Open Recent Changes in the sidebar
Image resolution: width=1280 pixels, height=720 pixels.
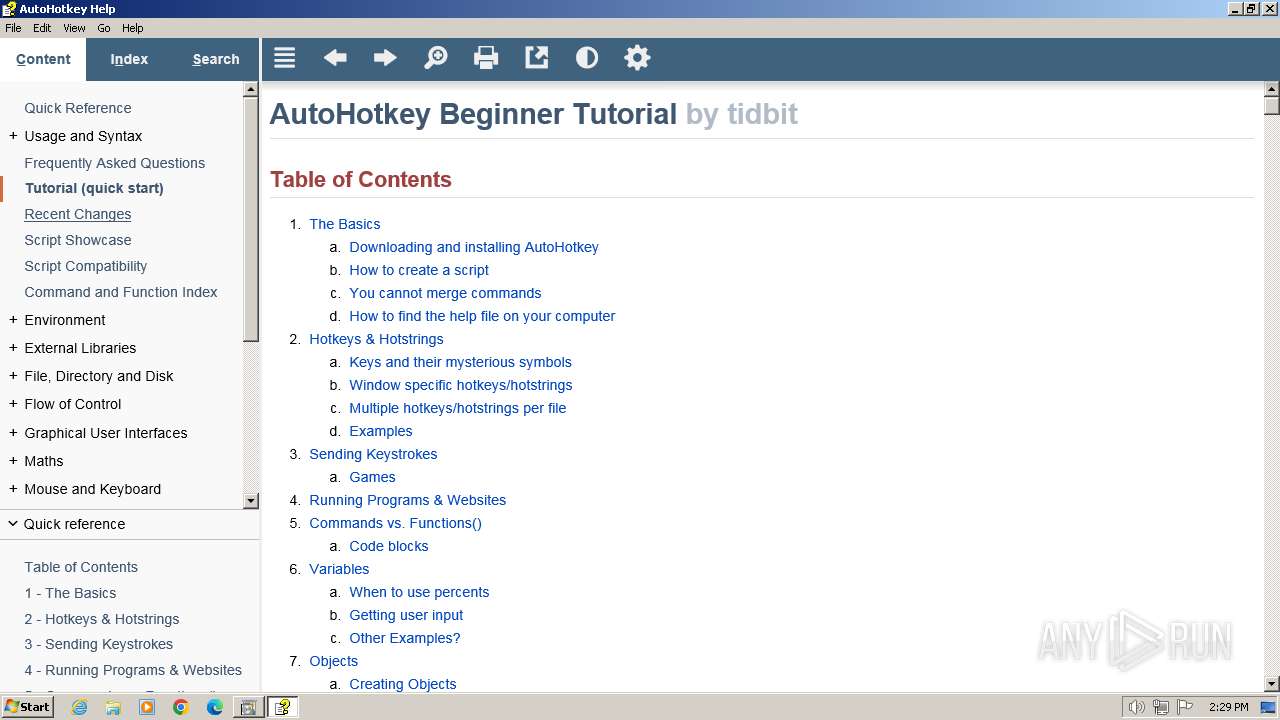click(78, 214)
